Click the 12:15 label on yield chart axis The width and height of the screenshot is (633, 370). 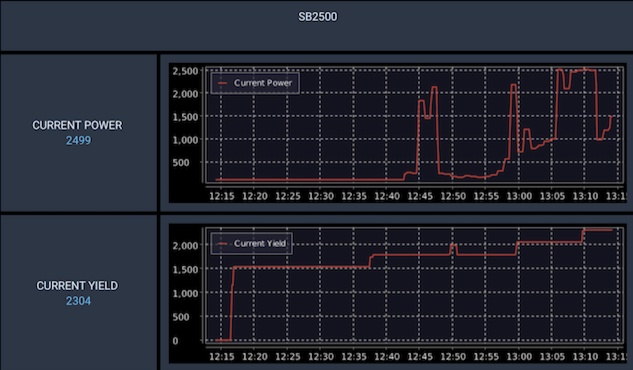click(x=222, y=357)
